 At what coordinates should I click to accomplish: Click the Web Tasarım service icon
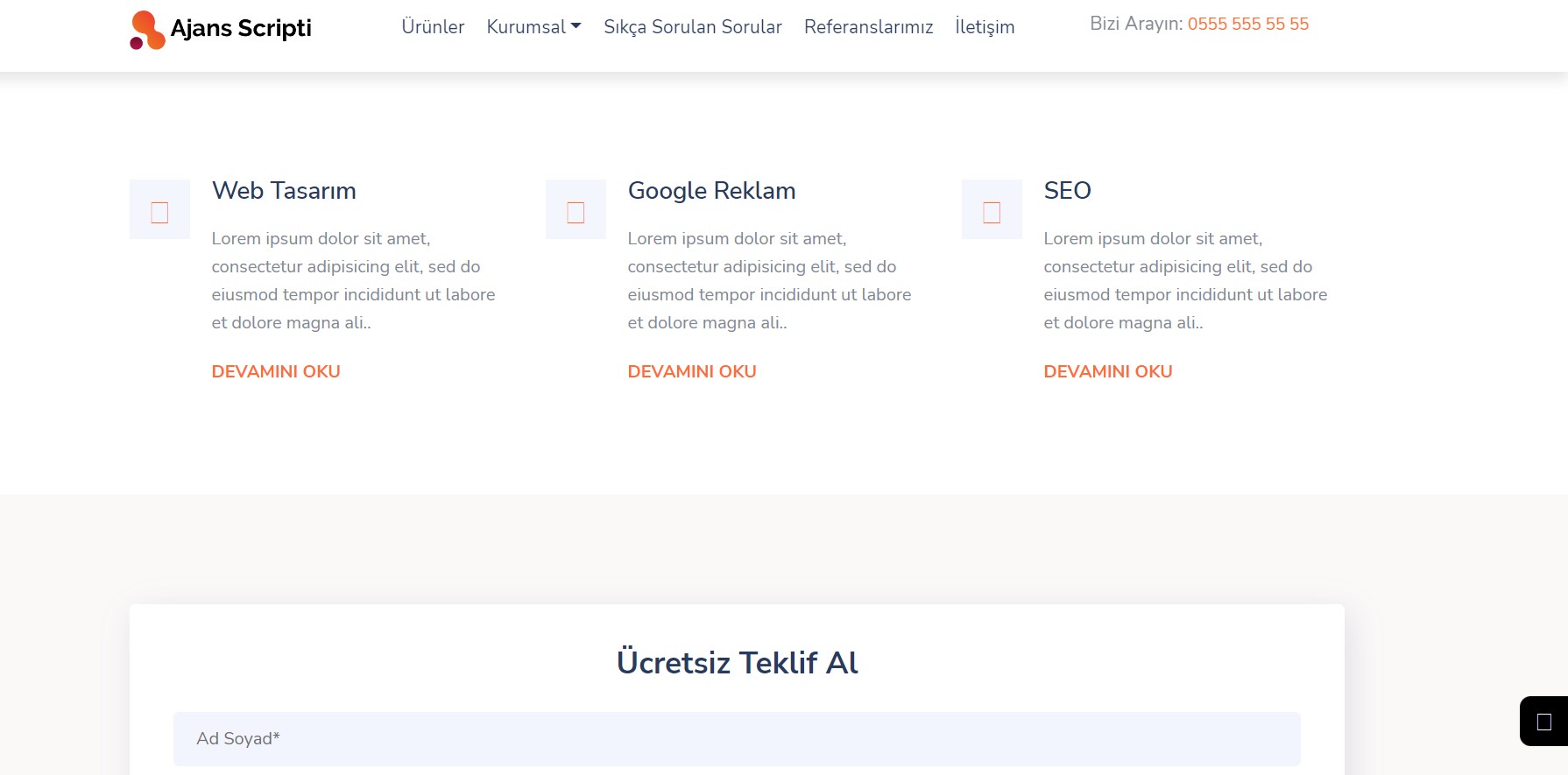point(159,210)
